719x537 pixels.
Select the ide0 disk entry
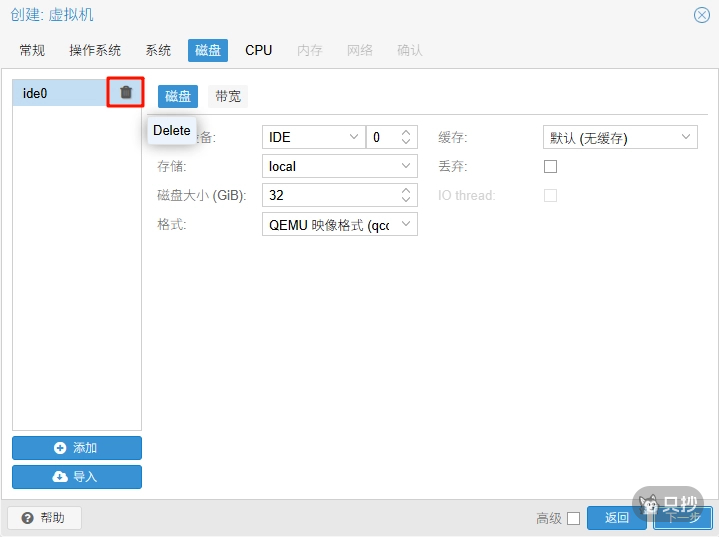[58, 93]
